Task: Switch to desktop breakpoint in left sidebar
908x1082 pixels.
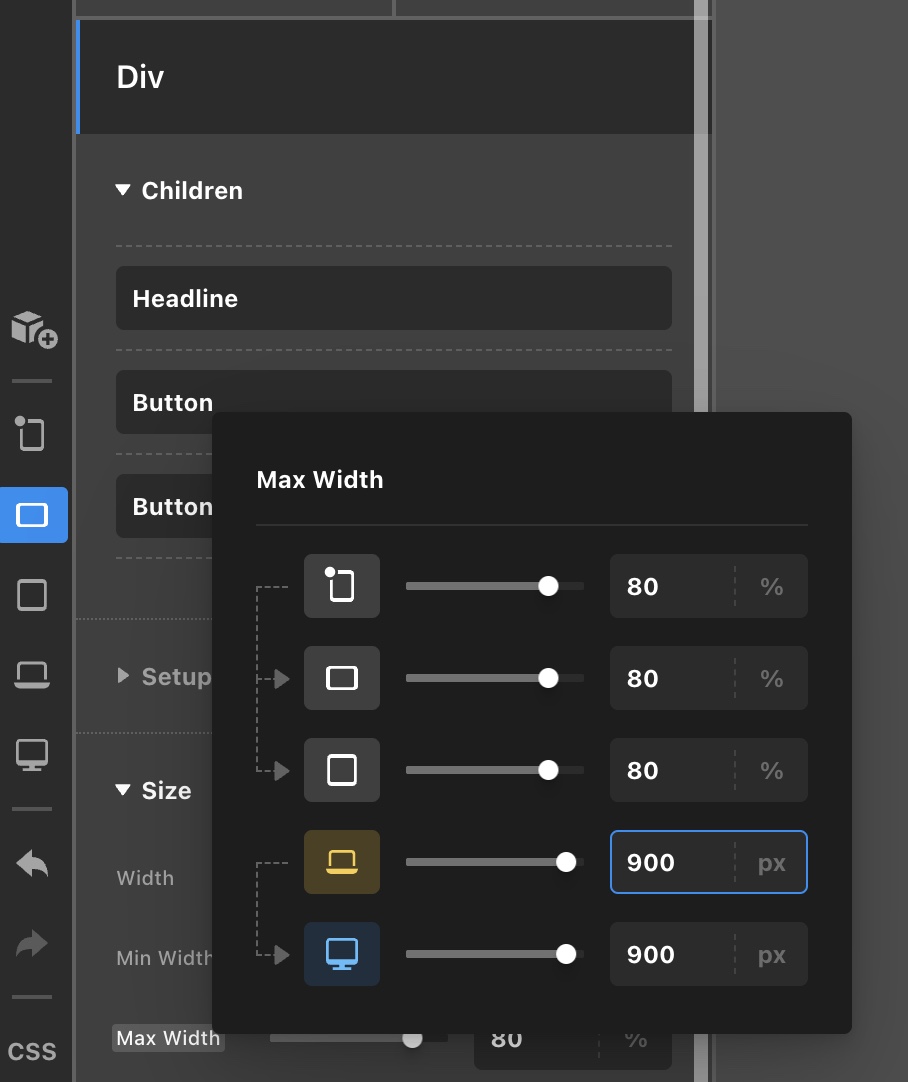Action: (x=33, y=755)
